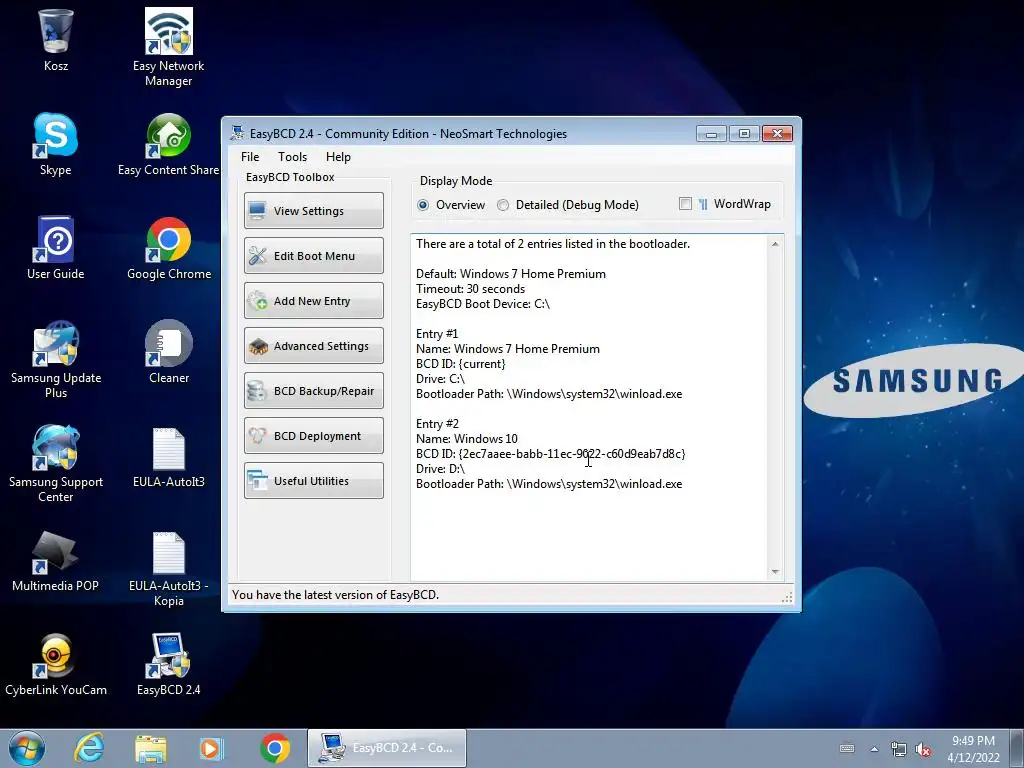1024x768 pixels.
Task: Open the File menu
Action: 250,157
